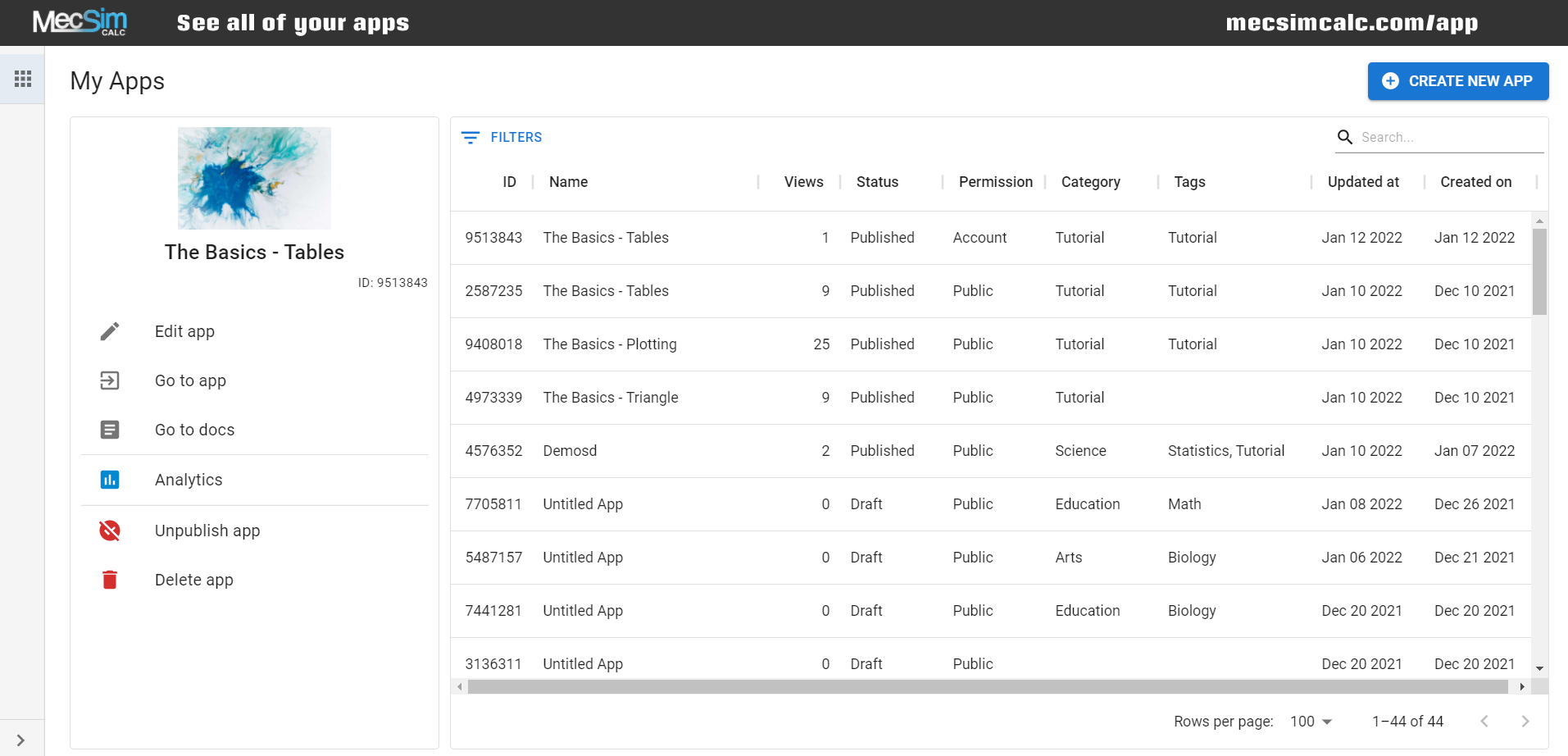Choose Unpublish app menu entry

[x=254, y=531]
